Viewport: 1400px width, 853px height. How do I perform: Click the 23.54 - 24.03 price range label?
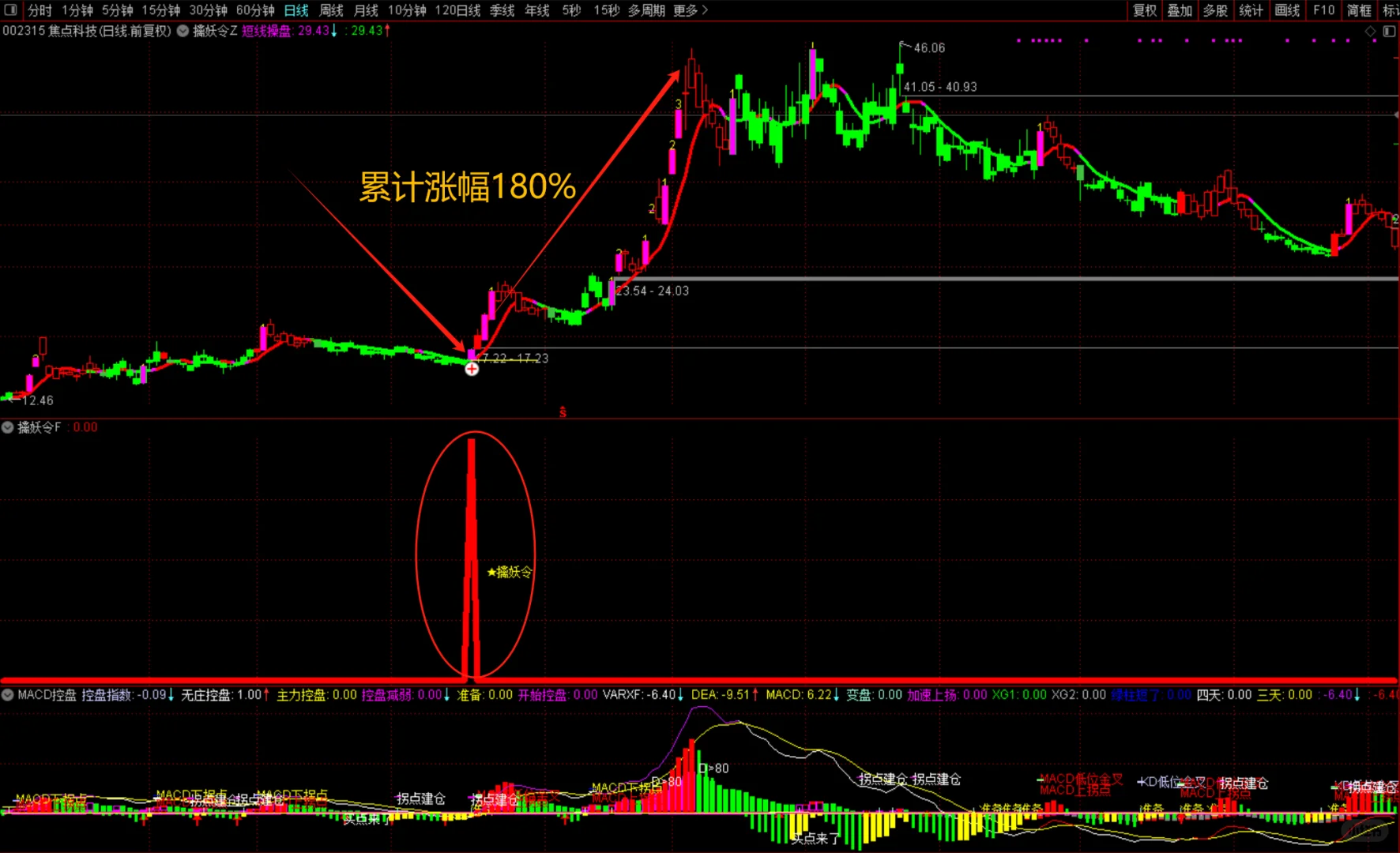pyautogui.click(x=653, y=291)
